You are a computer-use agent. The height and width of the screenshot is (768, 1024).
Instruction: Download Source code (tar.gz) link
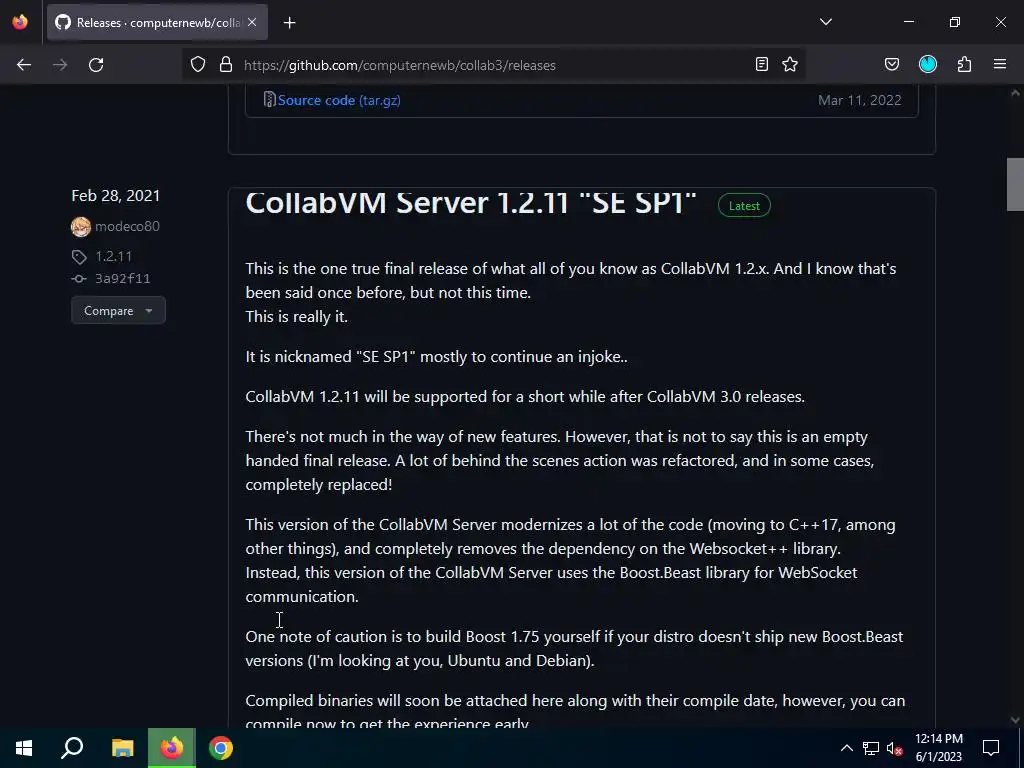(x=339, y=100)
